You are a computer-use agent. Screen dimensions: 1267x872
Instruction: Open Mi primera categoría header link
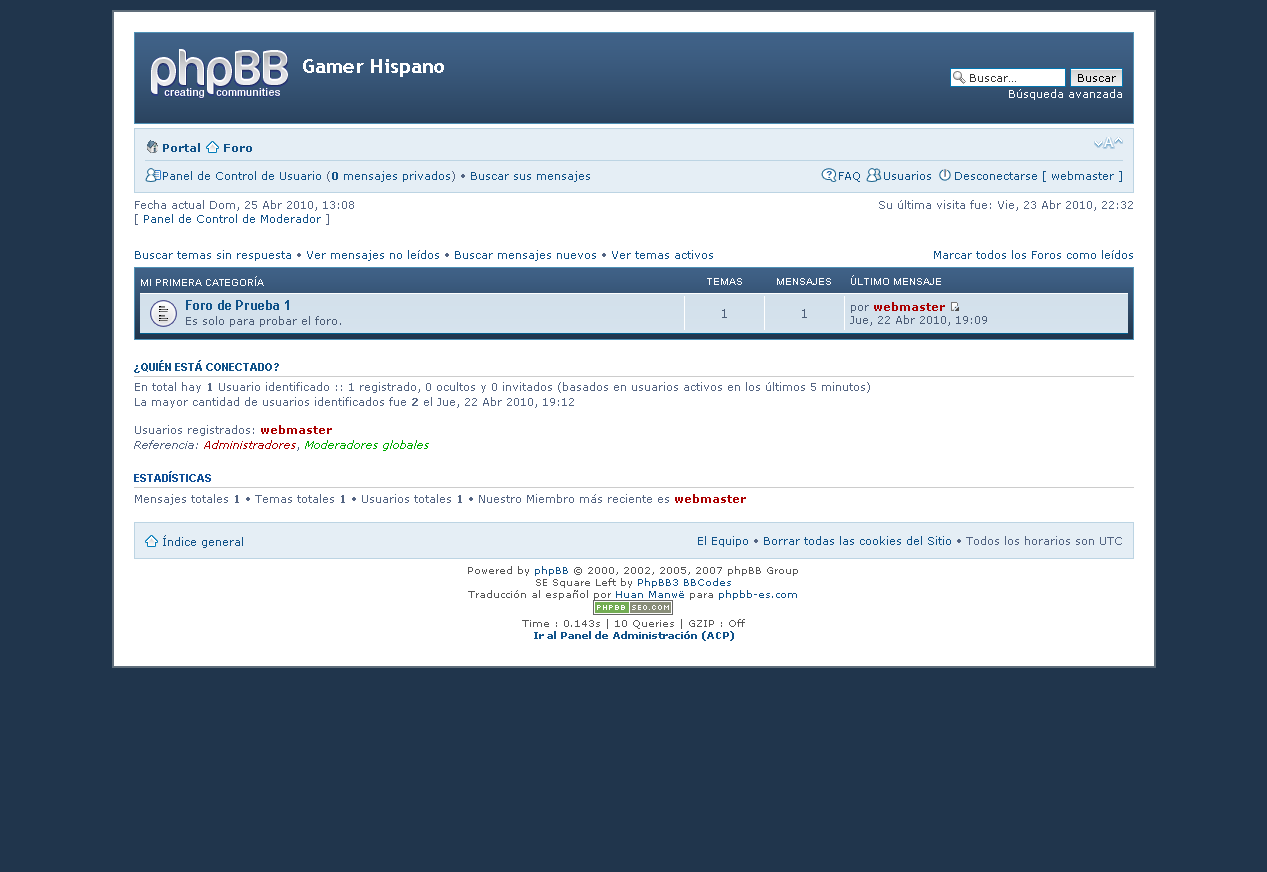coord(202,282)
